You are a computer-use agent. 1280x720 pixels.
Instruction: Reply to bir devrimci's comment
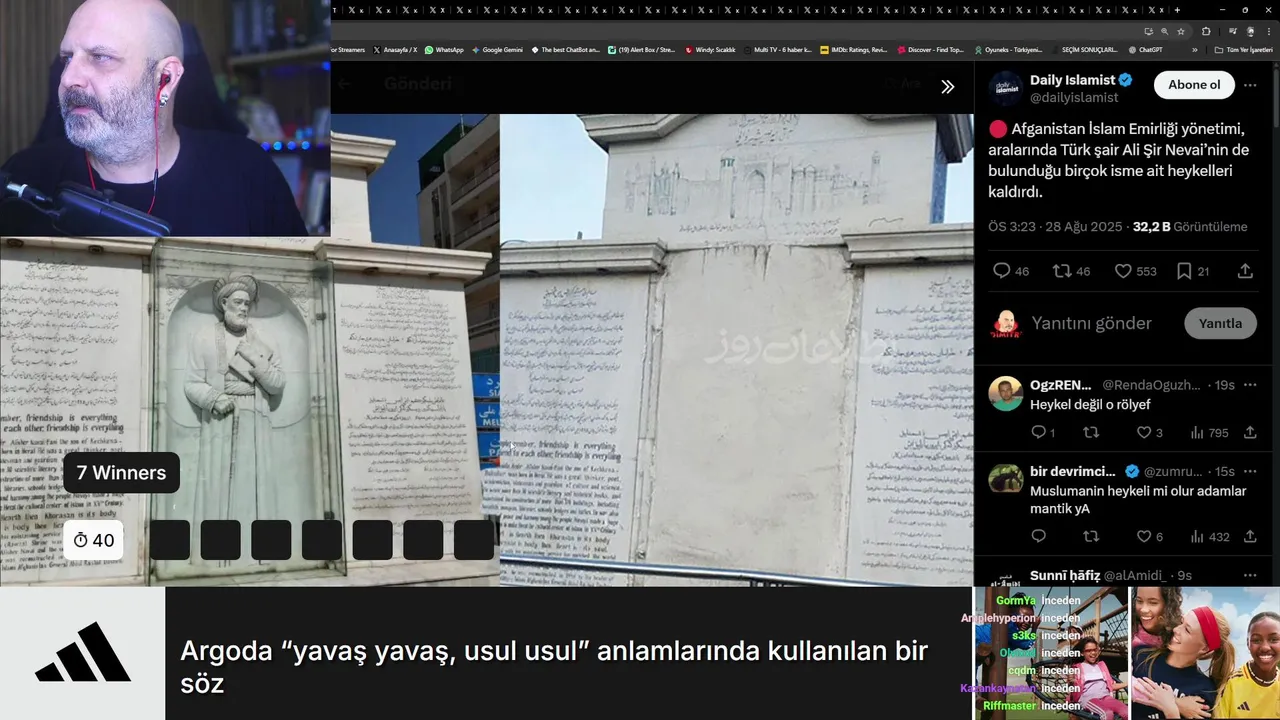(x=1038, y=537)
